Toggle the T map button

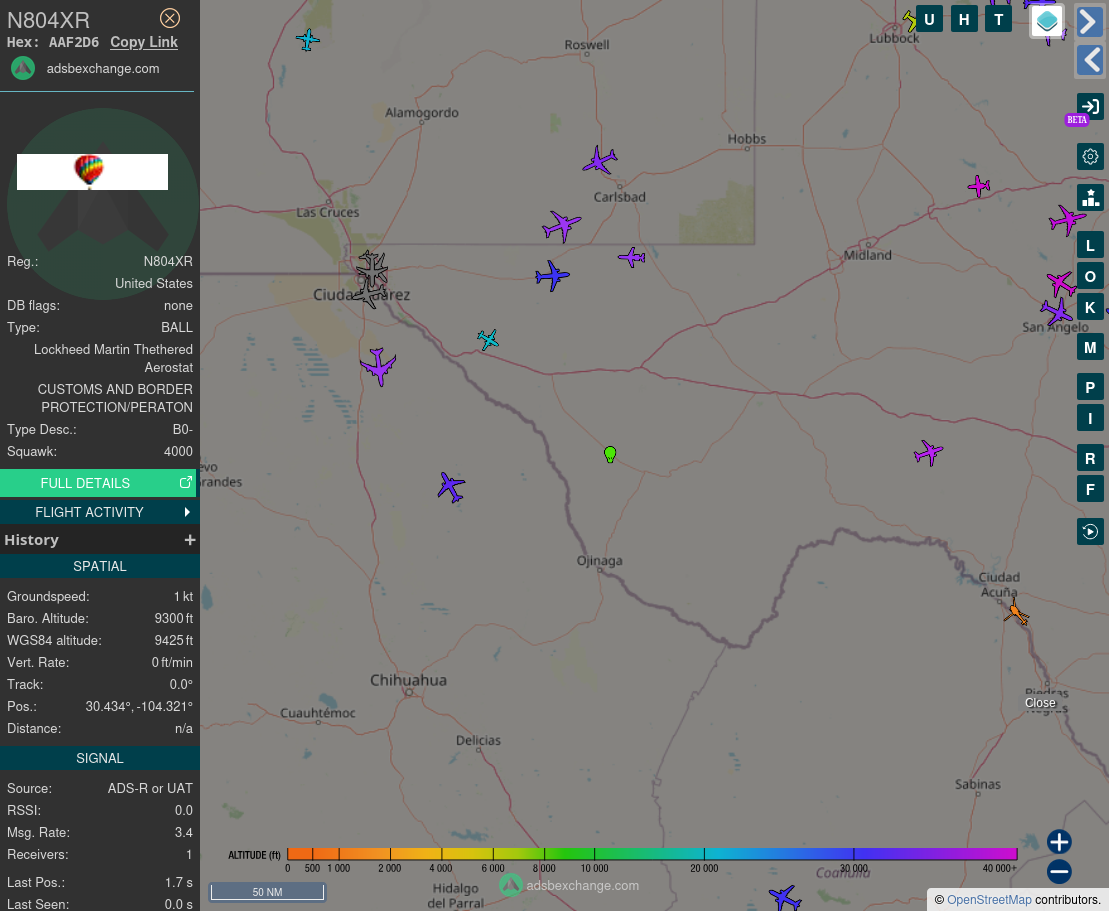(999, 20)
